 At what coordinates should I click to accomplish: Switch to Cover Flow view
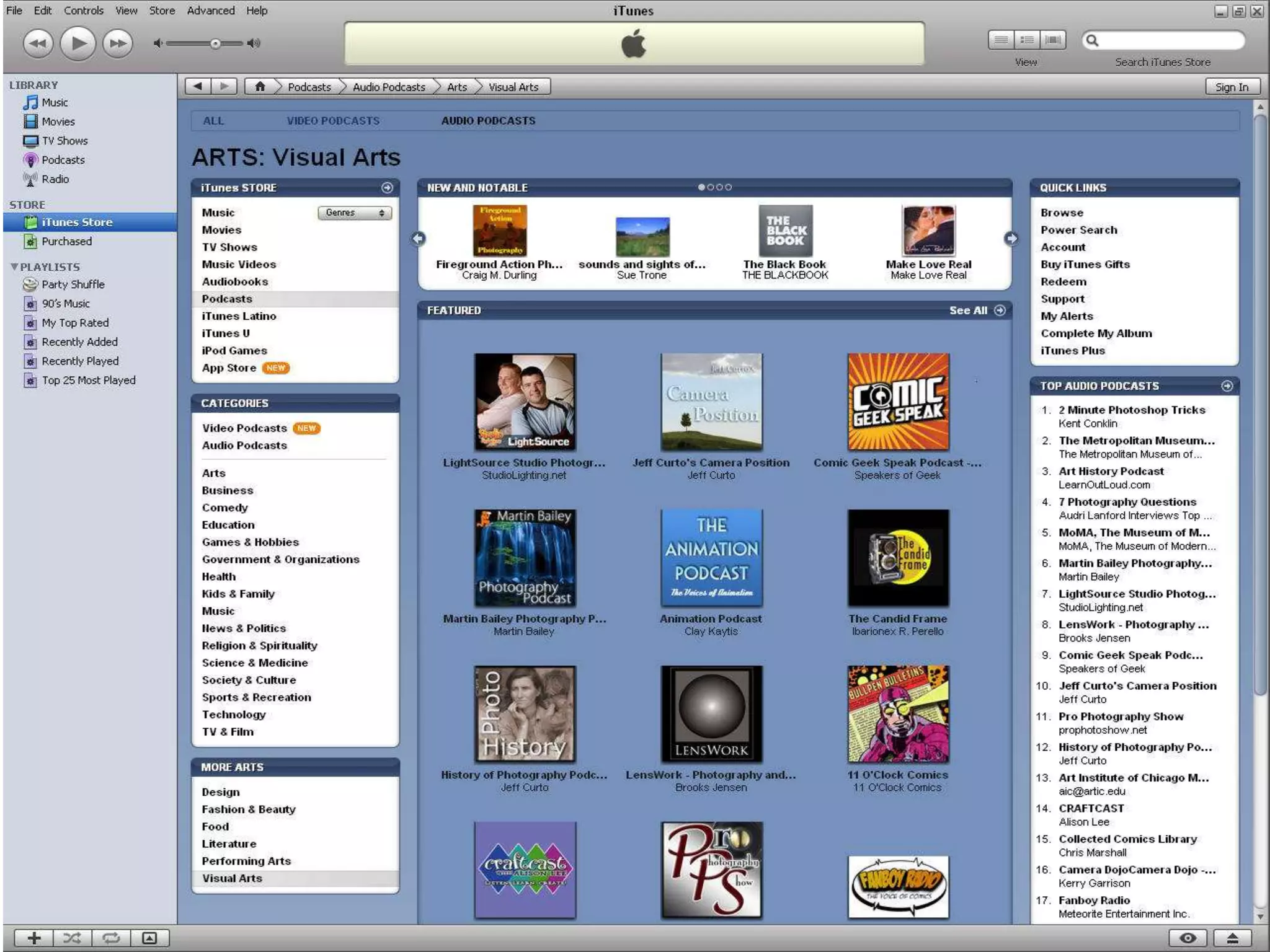(1052, 40)
